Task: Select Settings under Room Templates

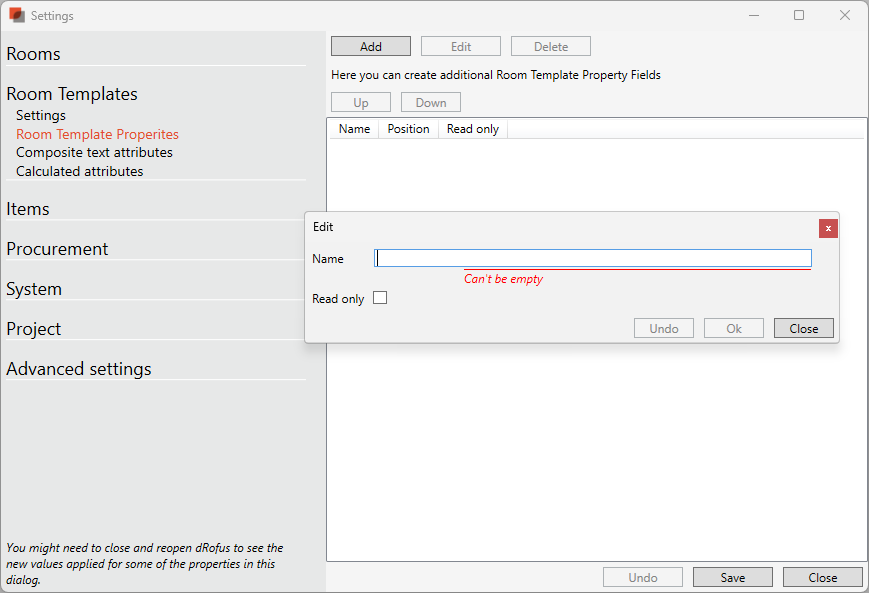Action: tap(41, 115)
